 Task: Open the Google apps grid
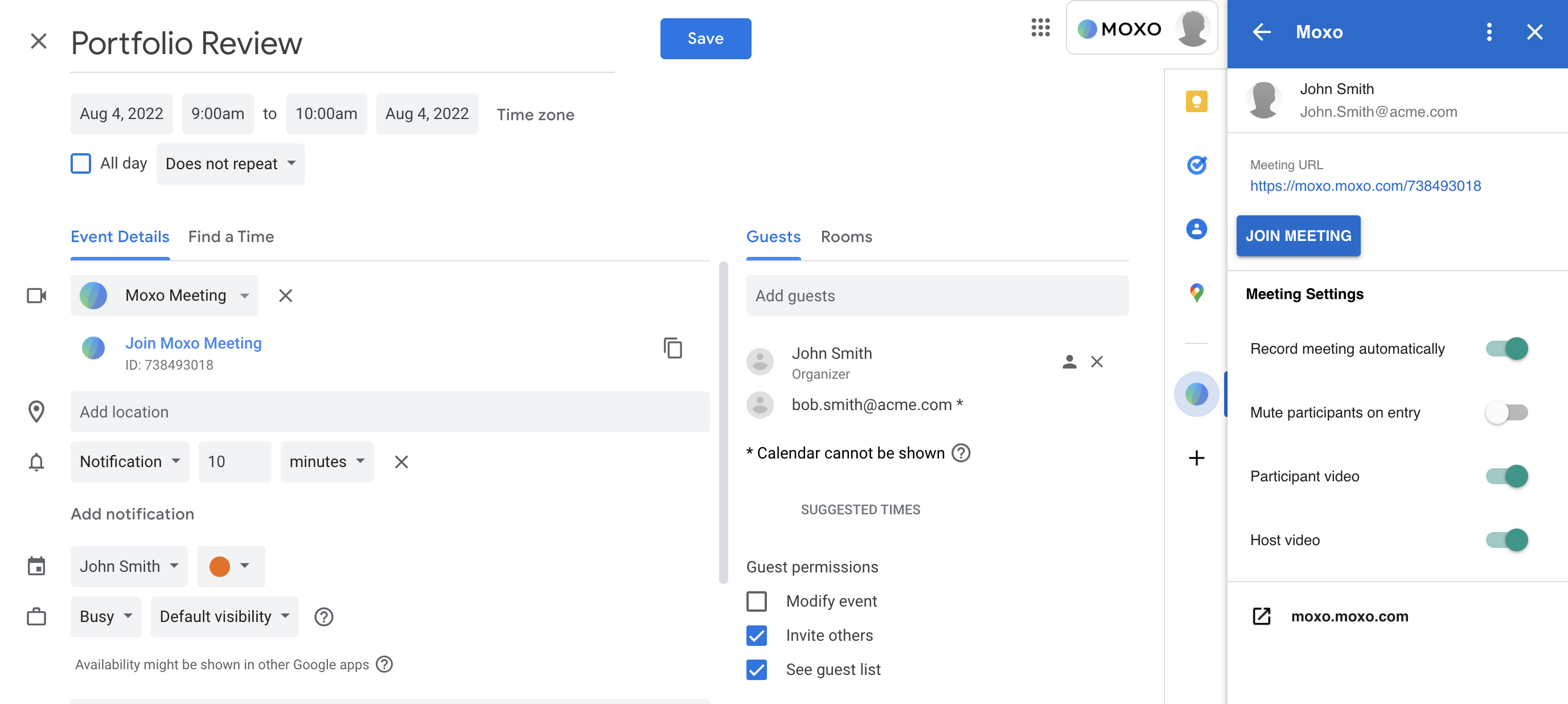click(x=1041, y=27)
